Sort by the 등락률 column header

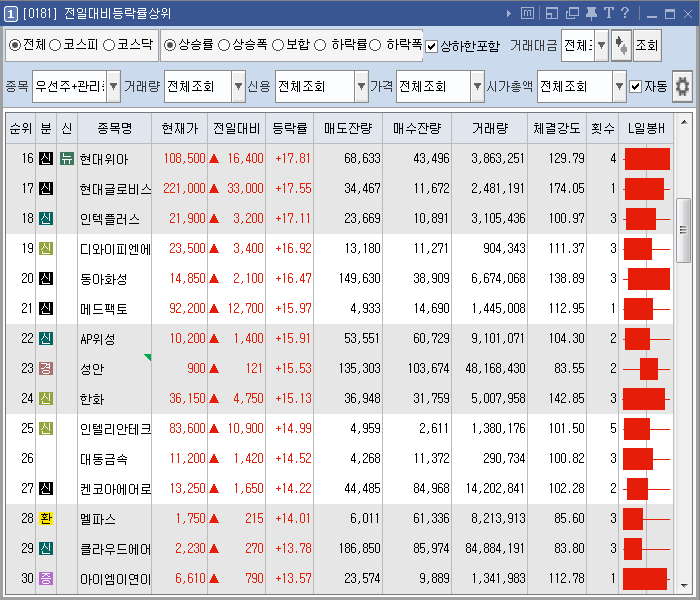pos(290,129)
